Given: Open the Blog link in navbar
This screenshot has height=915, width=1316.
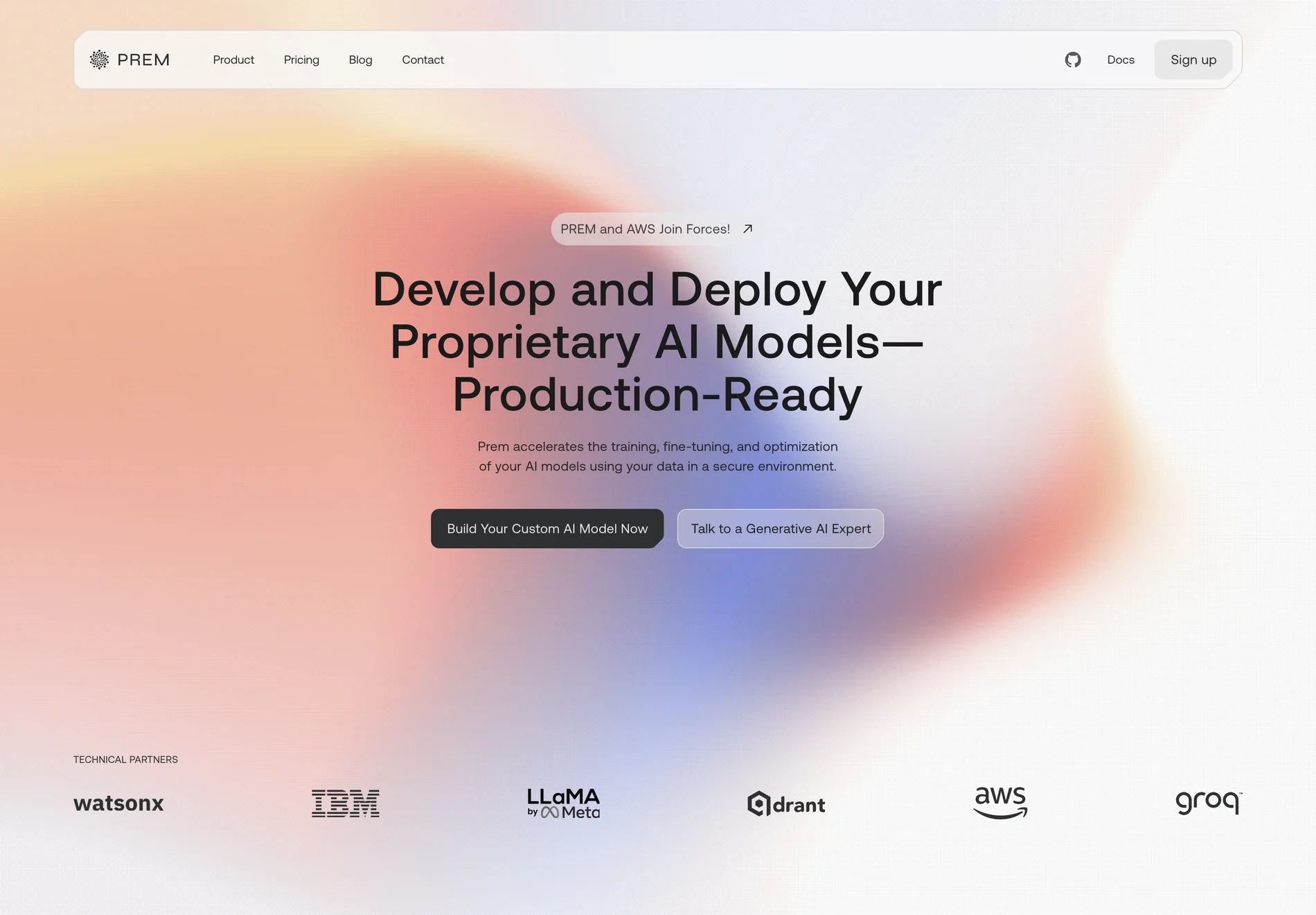Looking at the screenshot, I should point(360,60).
